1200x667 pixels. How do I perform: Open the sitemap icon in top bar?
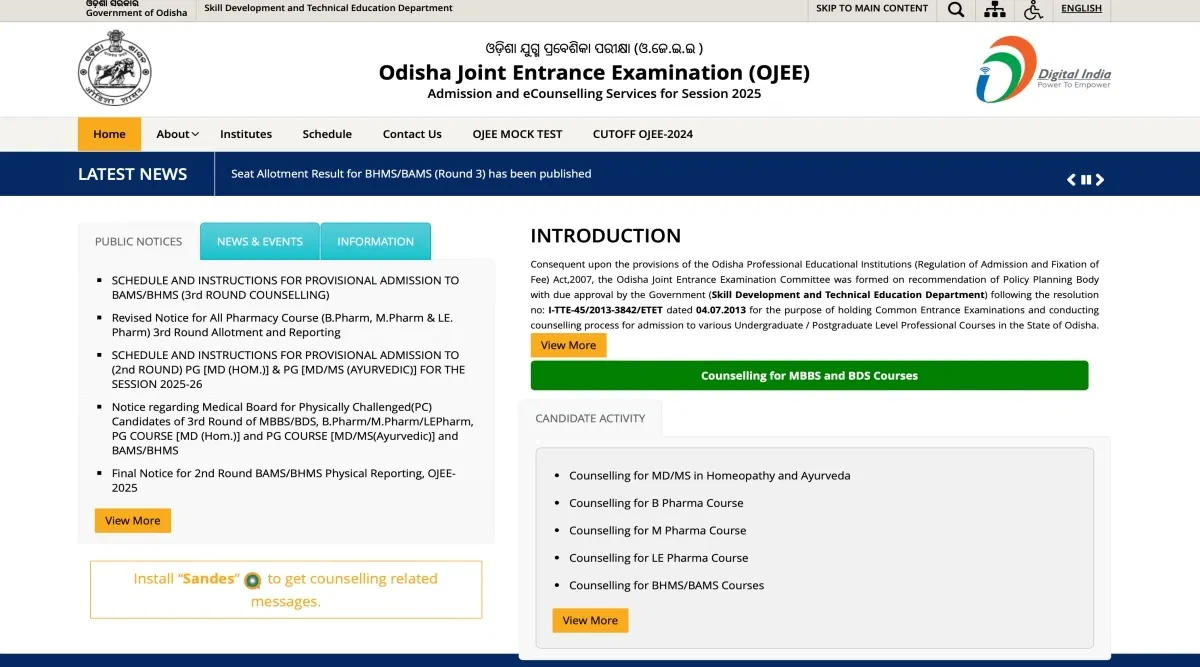(994, 10)
